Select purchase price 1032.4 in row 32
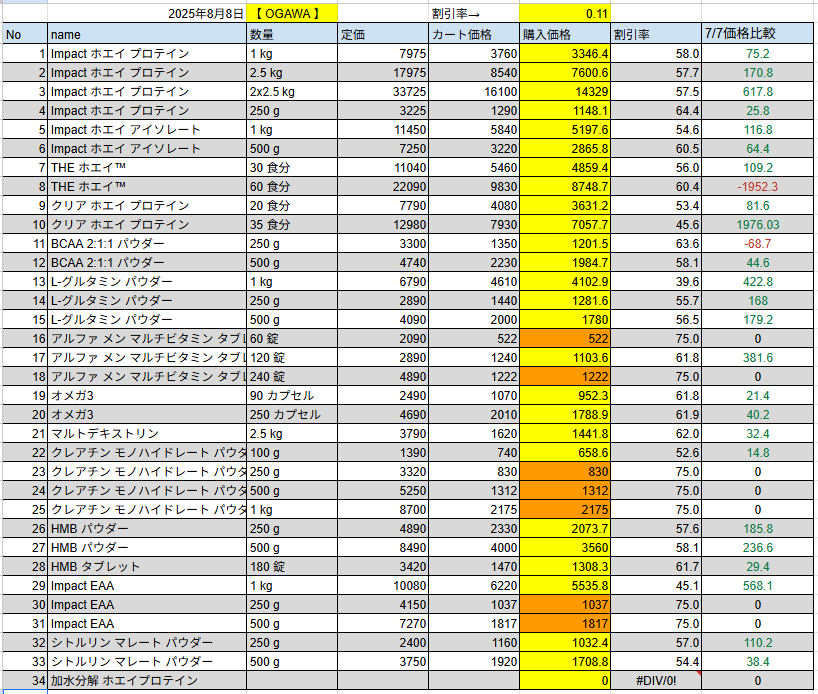 (x=564, y=642)
